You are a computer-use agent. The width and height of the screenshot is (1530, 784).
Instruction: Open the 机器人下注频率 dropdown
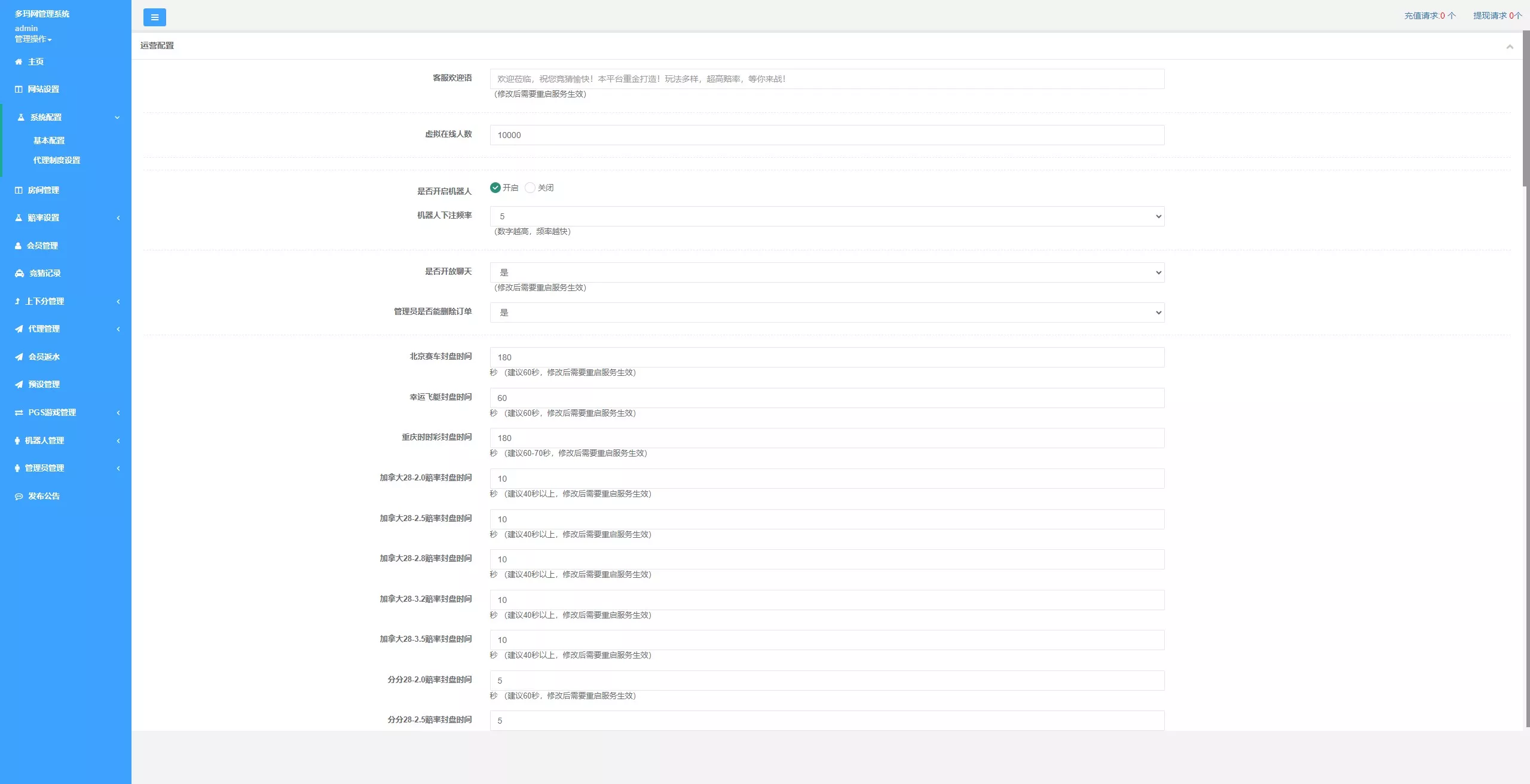pos(827,216)
